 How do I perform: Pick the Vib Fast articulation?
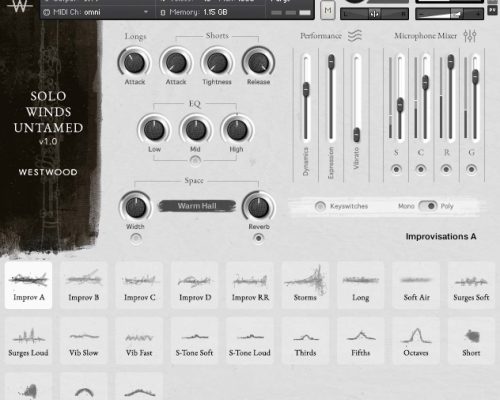(x=139, y=341)
